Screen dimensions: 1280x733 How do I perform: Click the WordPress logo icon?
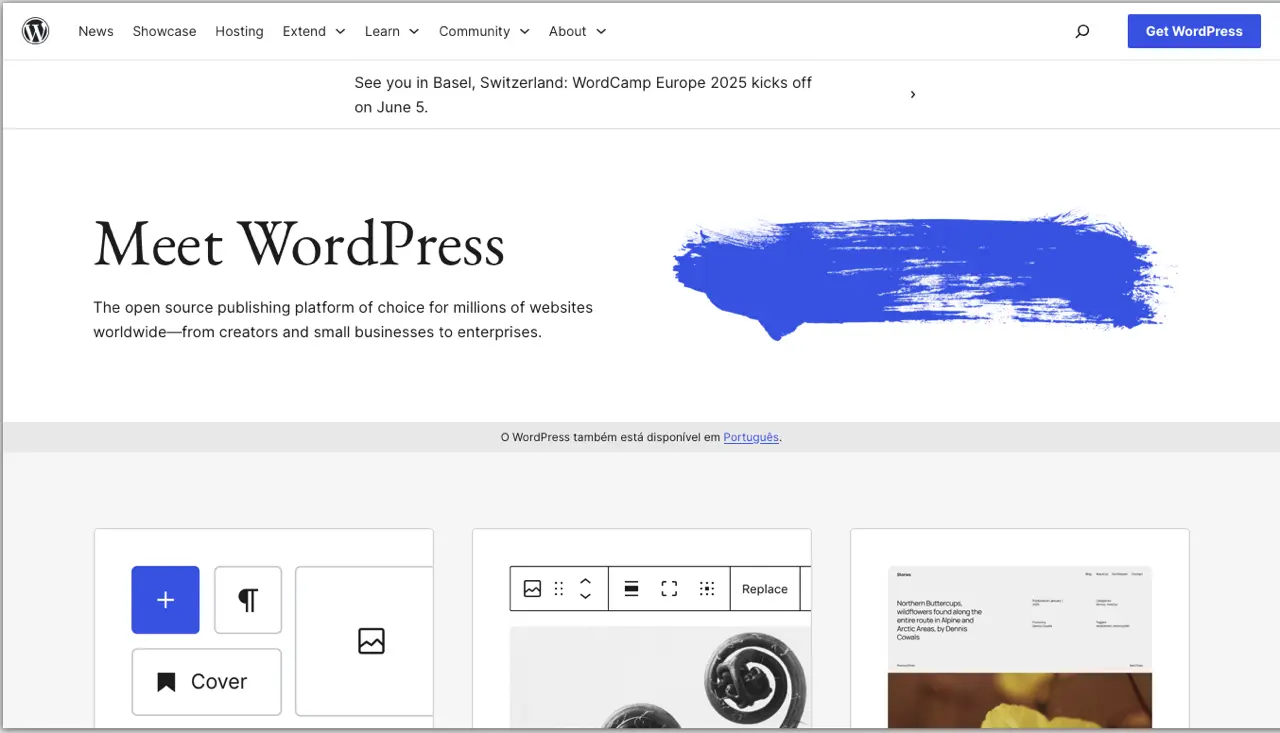tap(36, 31)
